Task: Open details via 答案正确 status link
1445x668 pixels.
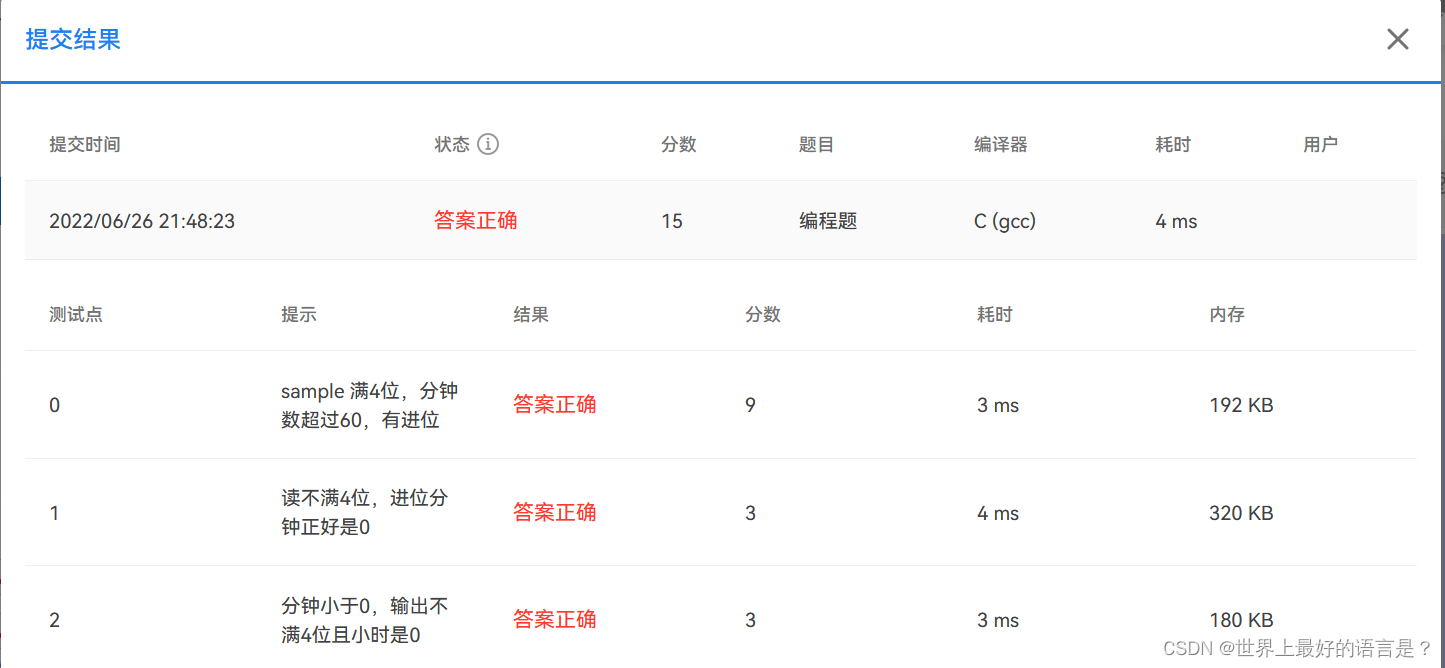Action: 475,220
